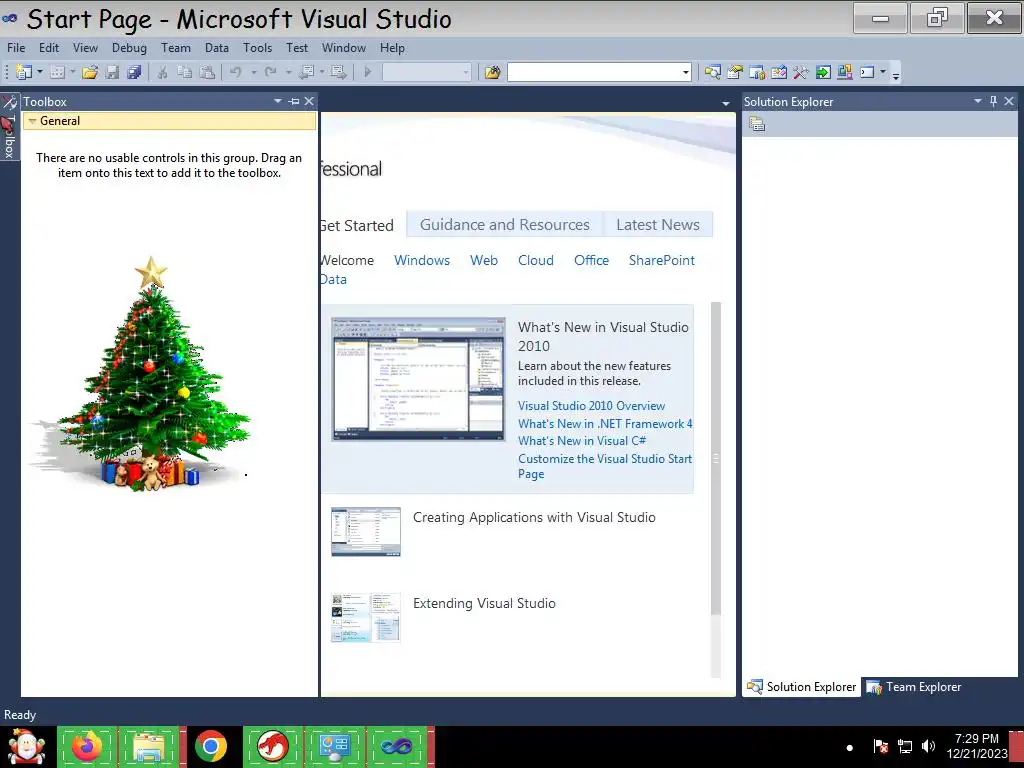Image resolution: width=1024 pixels, height=768 pixels.
Task: Click the Navigate Forward icon
Action: click(x=338, y=72)
